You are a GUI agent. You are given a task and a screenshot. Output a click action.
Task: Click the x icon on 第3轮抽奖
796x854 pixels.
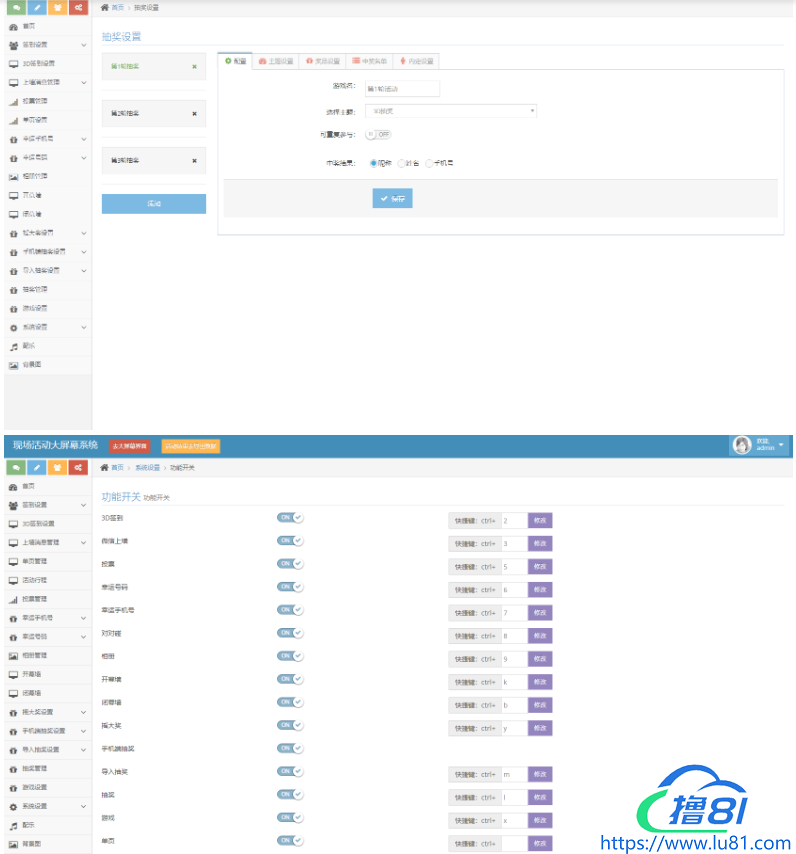point(194,160)
